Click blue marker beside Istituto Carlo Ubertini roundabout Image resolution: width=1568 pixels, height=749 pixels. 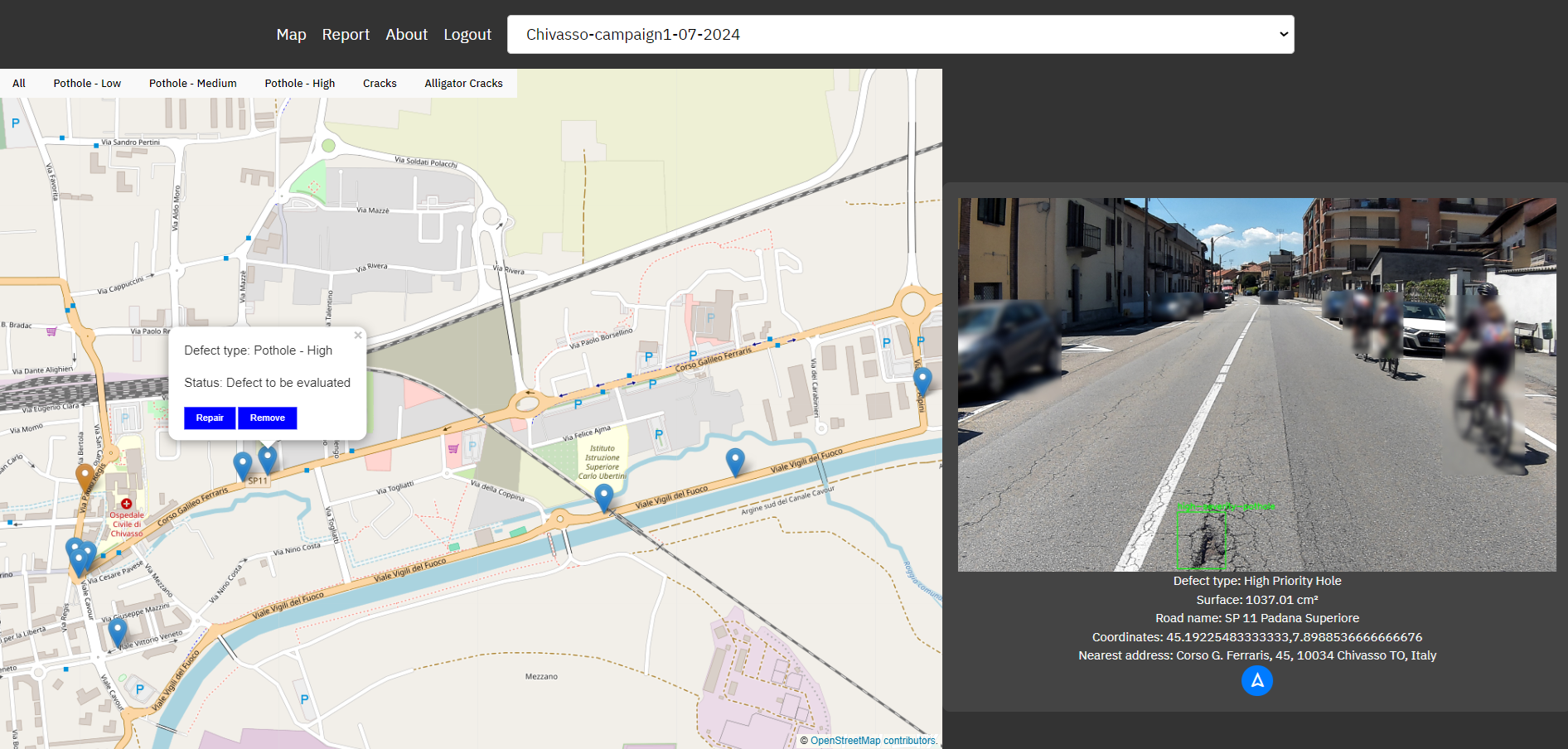tap(604, 496)
